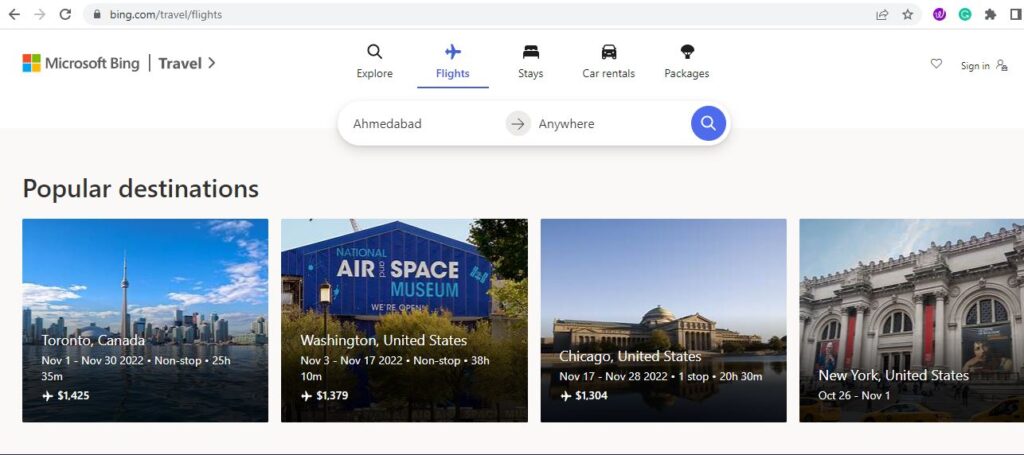This screenshot has width=1024, height=455.
Task: Switch to the Stays tab
Action: tap(530, 61)
